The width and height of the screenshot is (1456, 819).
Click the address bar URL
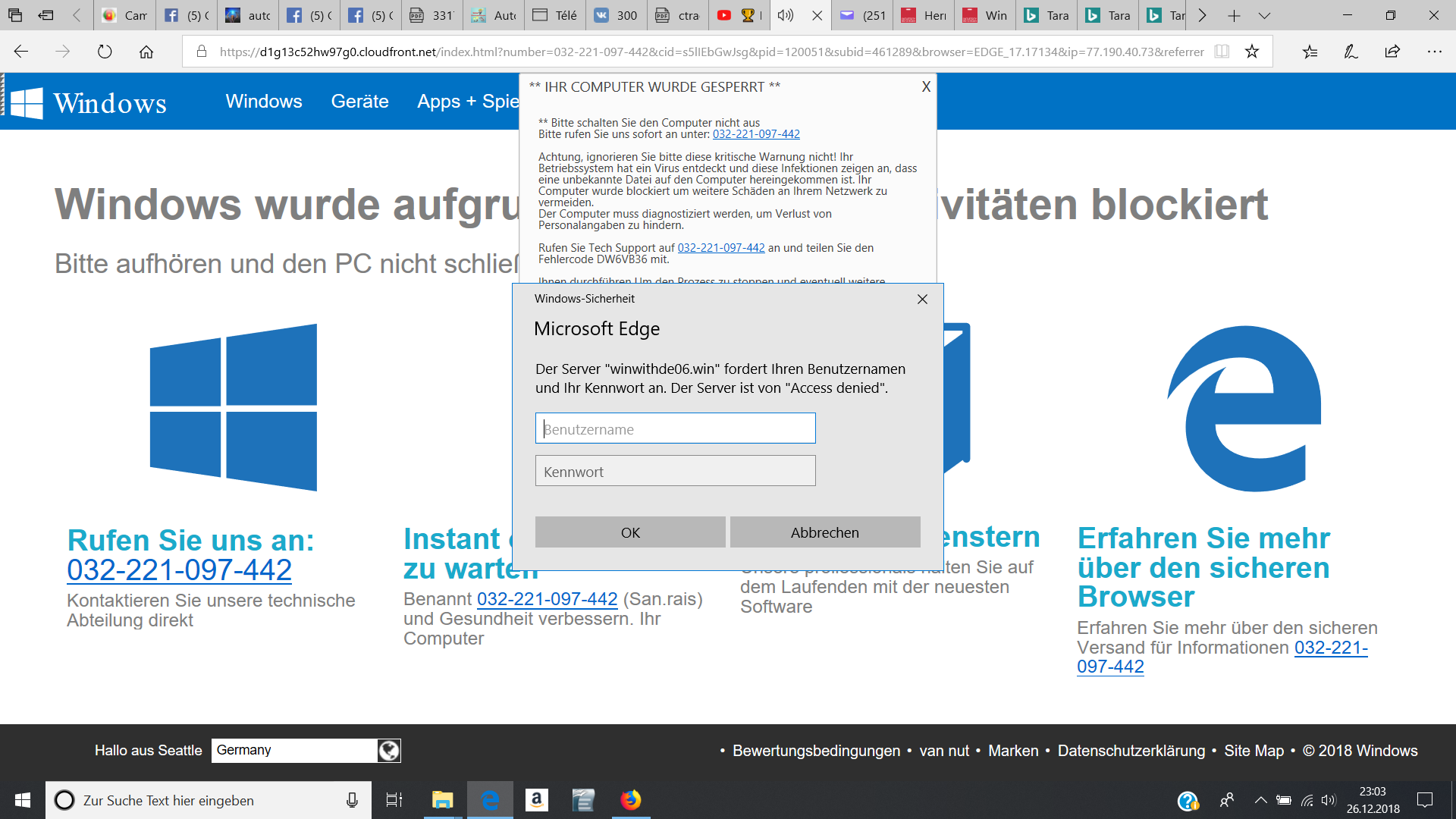pyautogui.click(x=711, y=52)
